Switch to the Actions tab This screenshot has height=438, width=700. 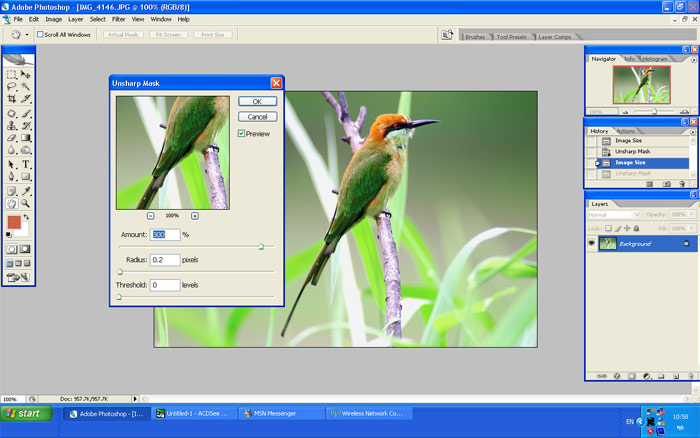click(x=625, y=131)
